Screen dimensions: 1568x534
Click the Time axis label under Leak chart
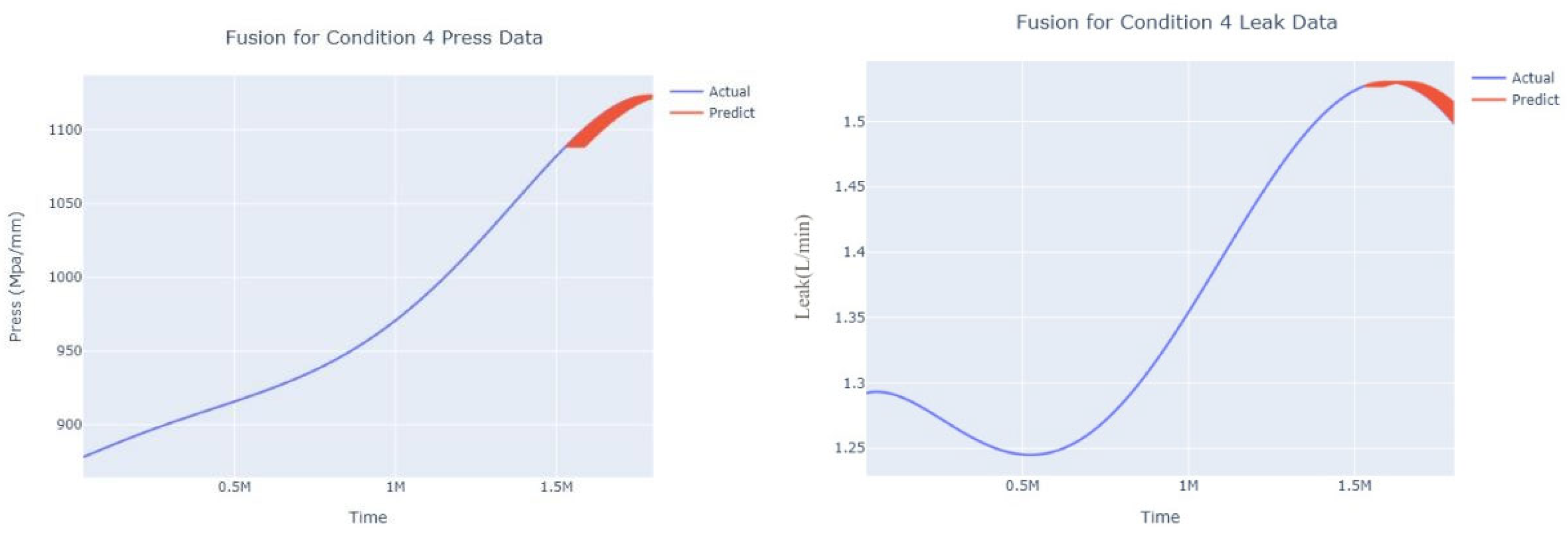tap(1160, 517)
